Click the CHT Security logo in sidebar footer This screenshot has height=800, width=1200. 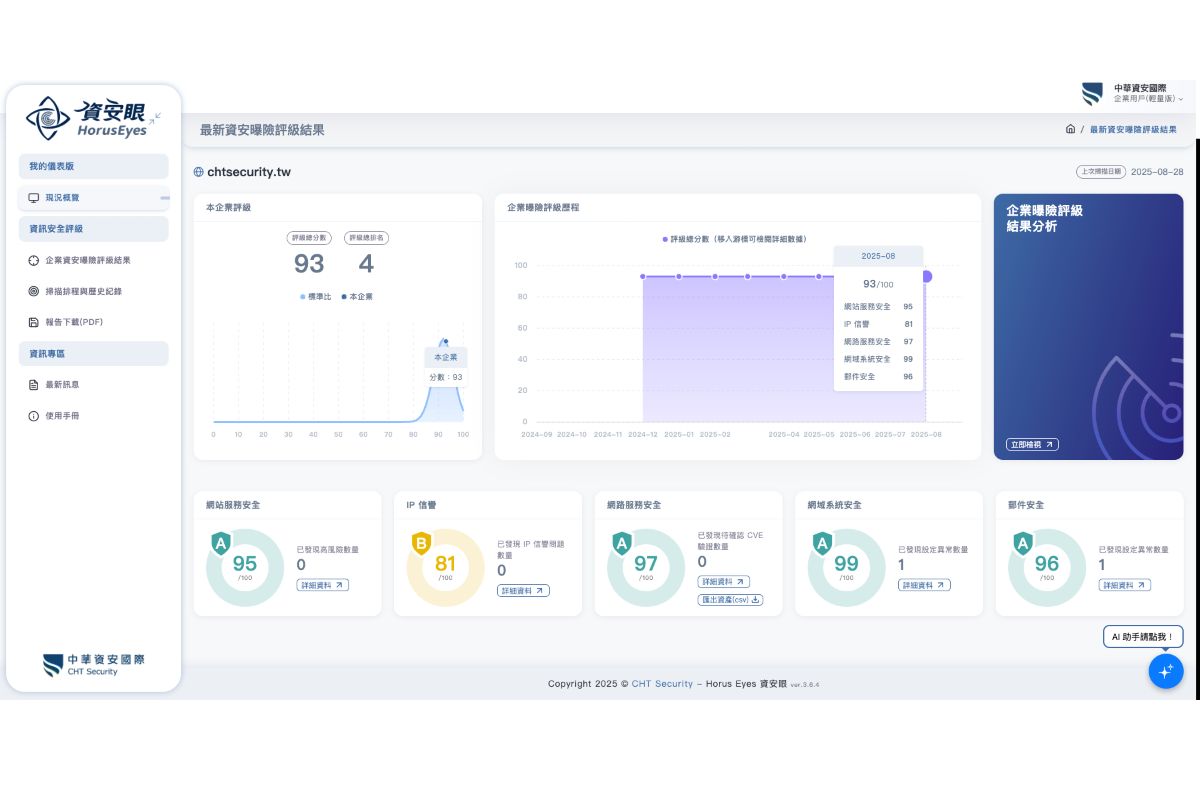click(x=94, y=665)
